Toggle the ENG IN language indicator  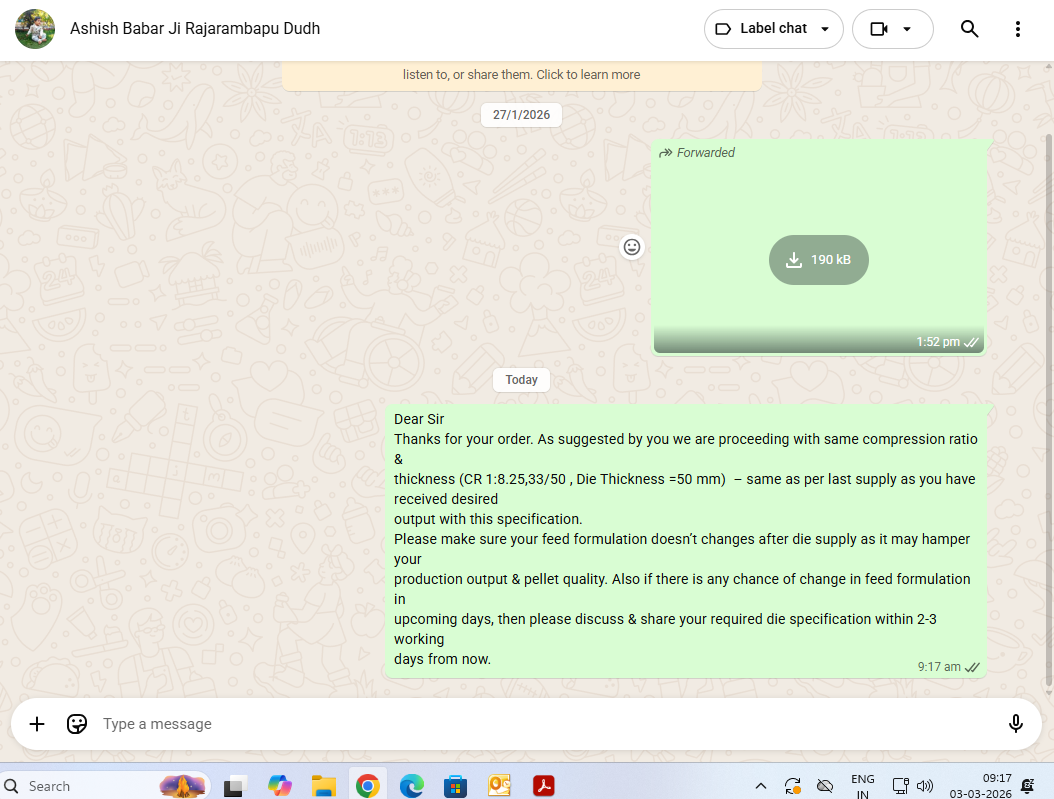[x=862, y=786]
